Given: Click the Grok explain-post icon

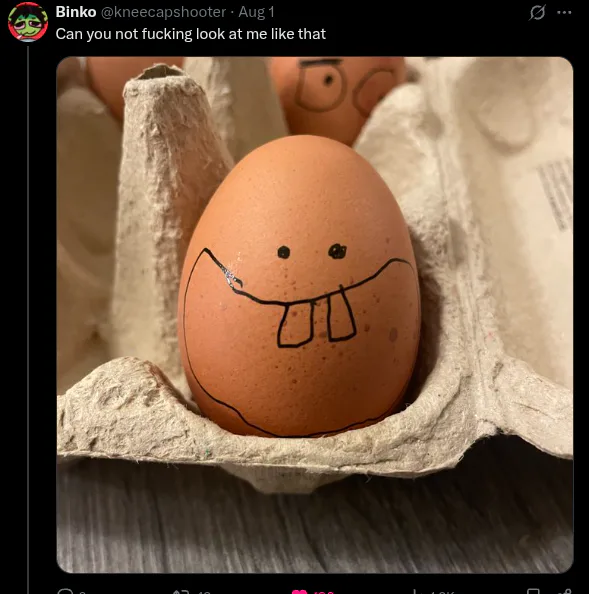Looking at the screenshot, I should pos(537,12).
